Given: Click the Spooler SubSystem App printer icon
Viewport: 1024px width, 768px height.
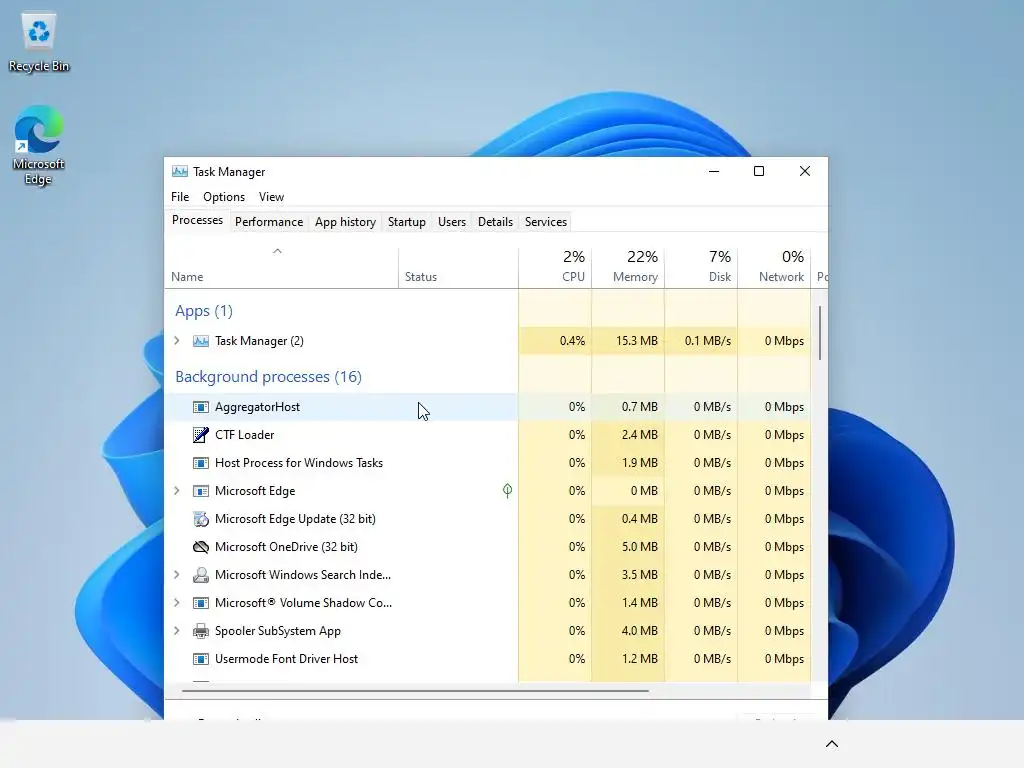Looking at the screenshot, I should click(x=201, y=632).
